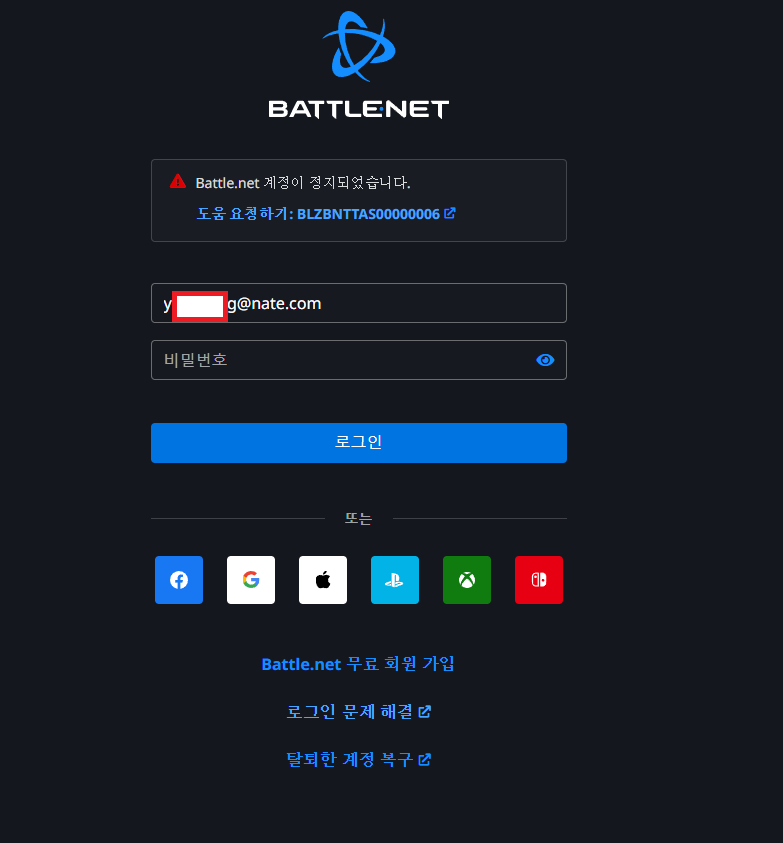Click external-link icon beside 탈퇴한 계정 복구
783x843 pixels.
coord(425,759)
